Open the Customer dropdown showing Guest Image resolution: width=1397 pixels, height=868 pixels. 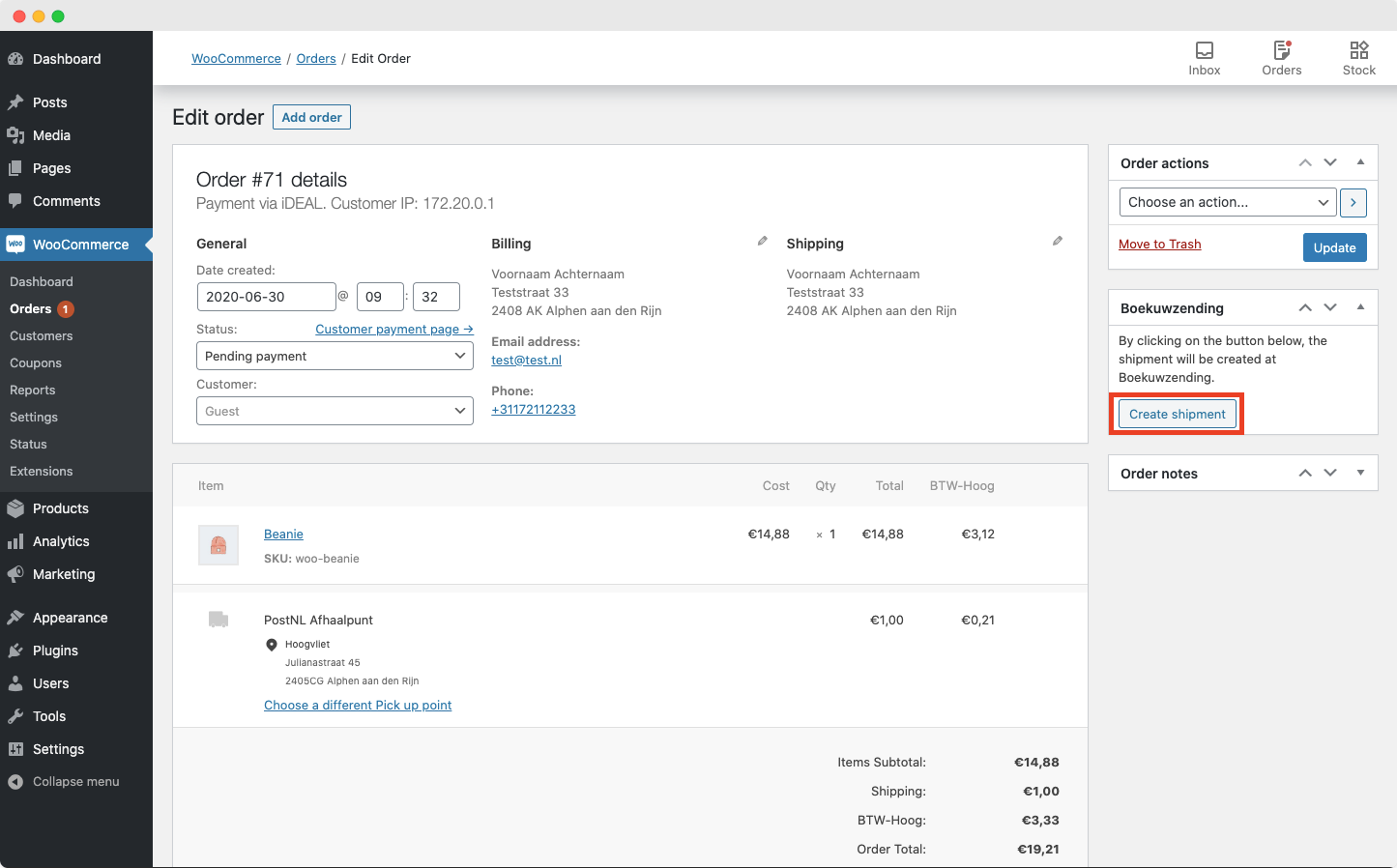click(x=335, y=411)
